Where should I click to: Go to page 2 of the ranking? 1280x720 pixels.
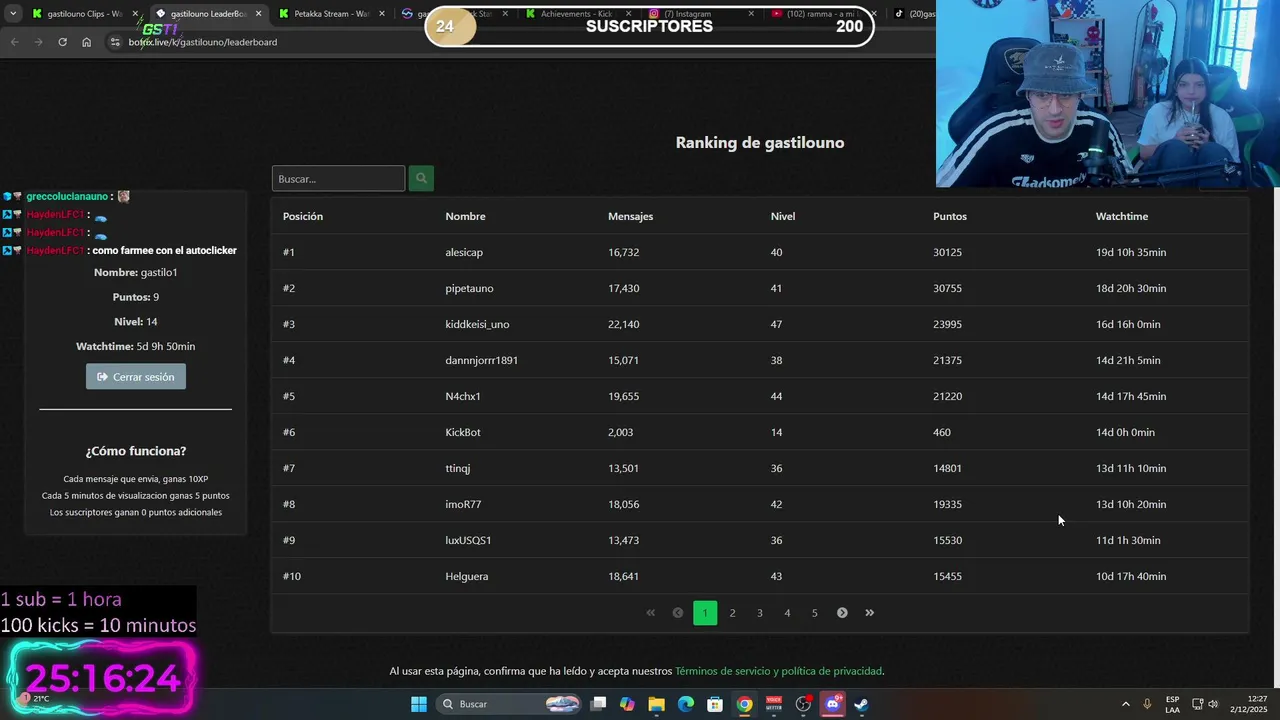coord(732,613)
